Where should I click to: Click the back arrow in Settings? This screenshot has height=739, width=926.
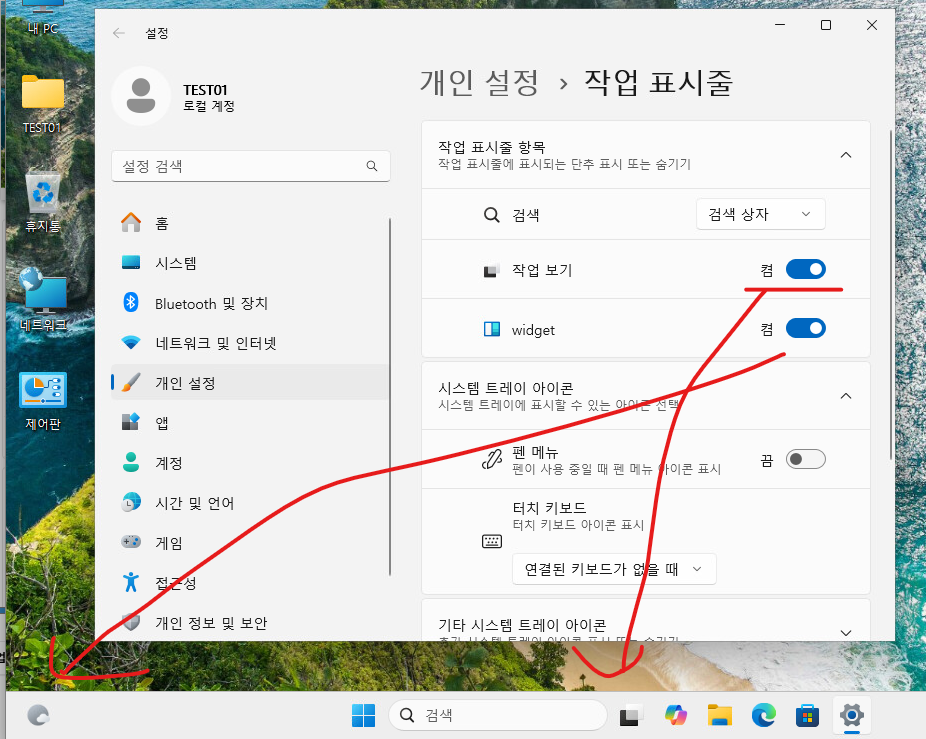[x=119, y=33]
